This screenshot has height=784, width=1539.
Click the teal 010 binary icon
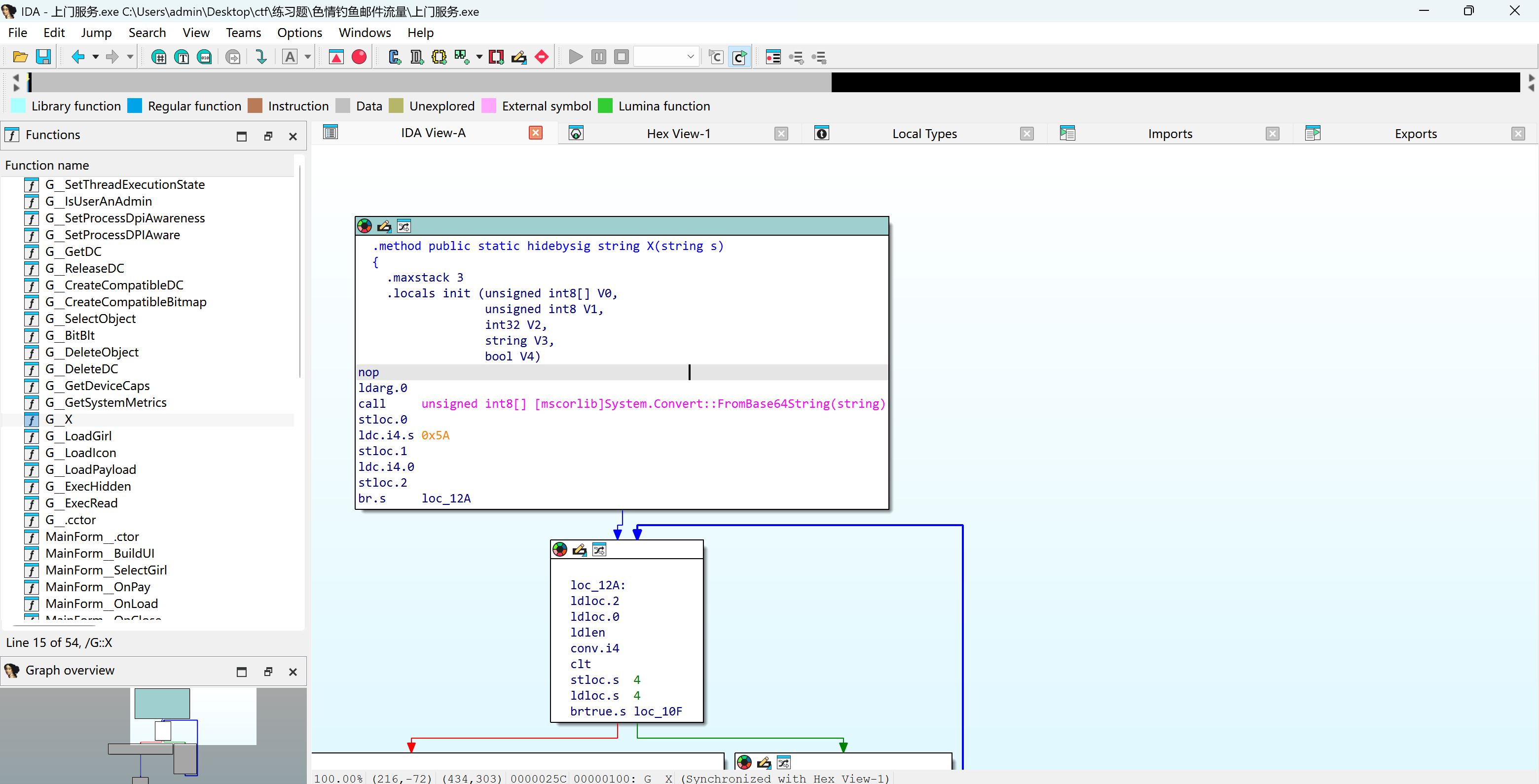pyautogui.click(x=204, y=57)
